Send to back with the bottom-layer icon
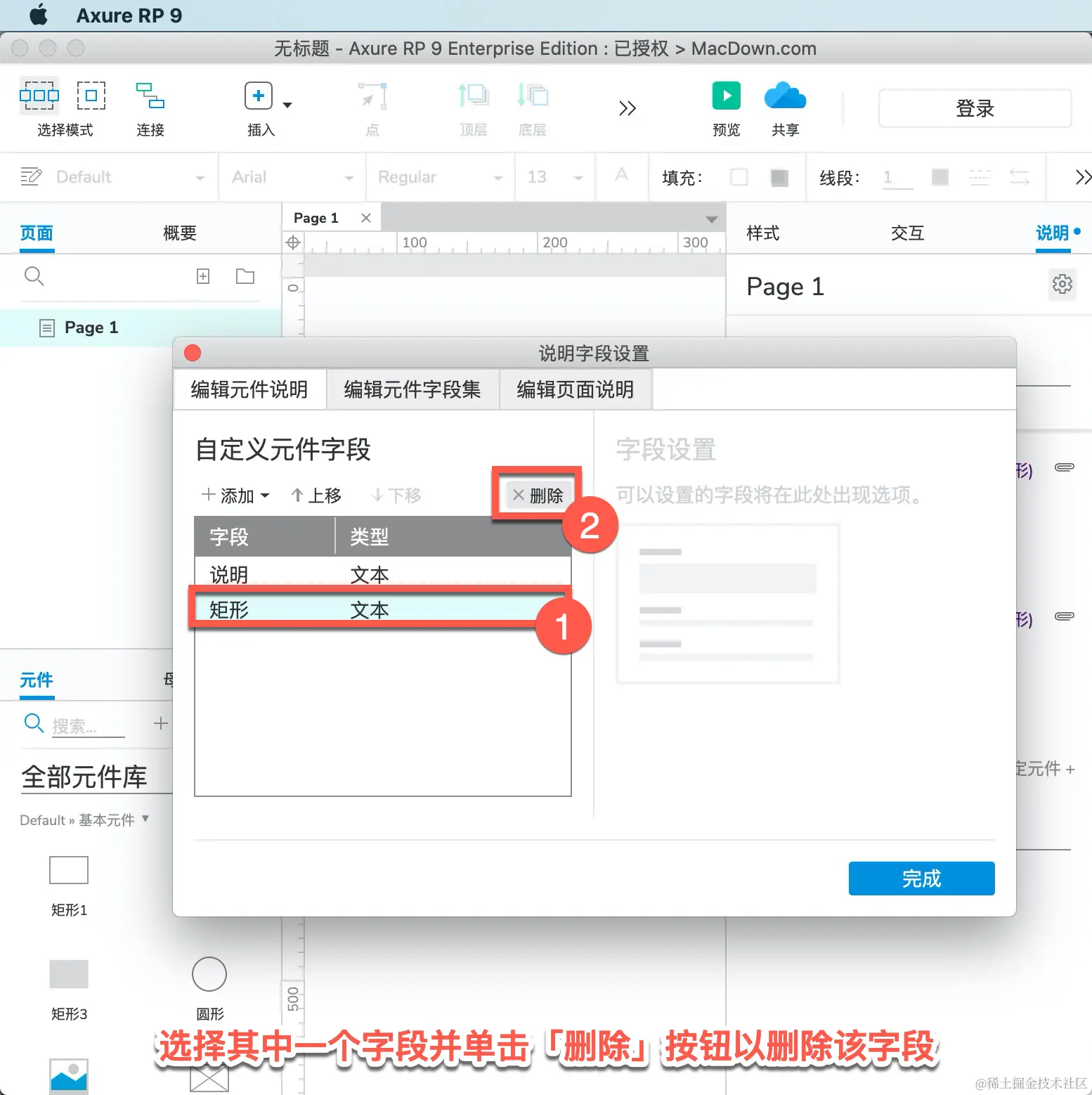1092x1095 pixels. (x=532, y=96)
